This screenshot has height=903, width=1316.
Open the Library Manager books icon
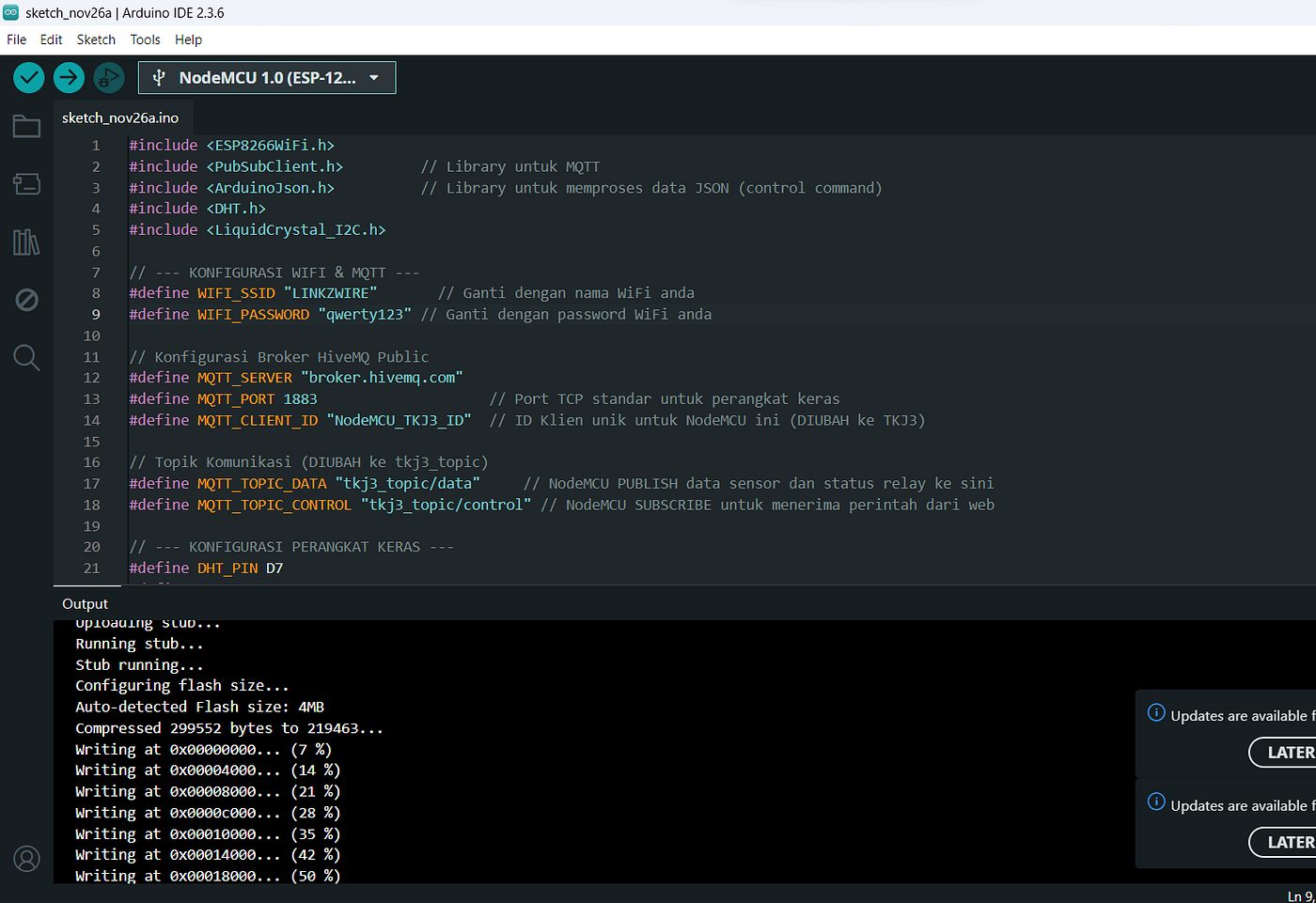pos(26,242)
